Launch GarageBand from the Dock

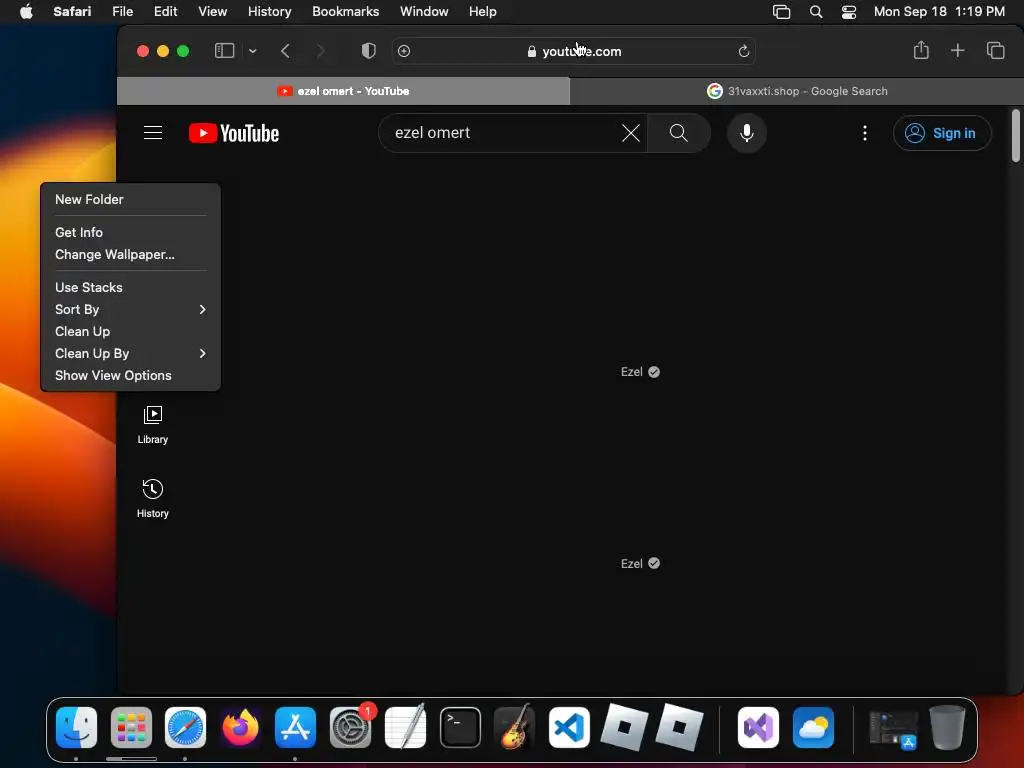(515, 728)
